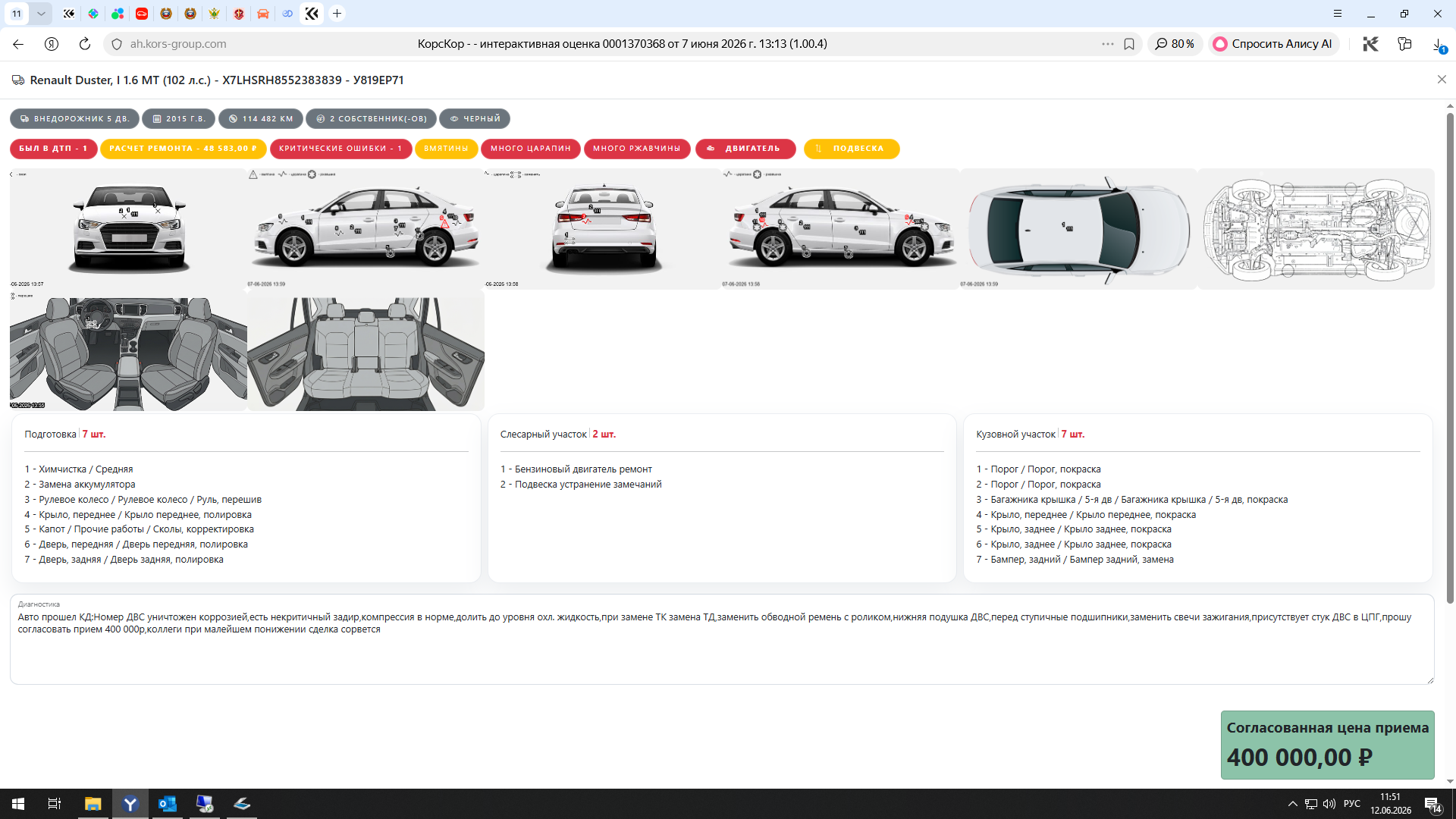This screenshot has height=819, width=1456.
Task: Open the КРИТИЧЕСКИЕ ОШИБКИ - 1 tag
Action: coord(340,149)
